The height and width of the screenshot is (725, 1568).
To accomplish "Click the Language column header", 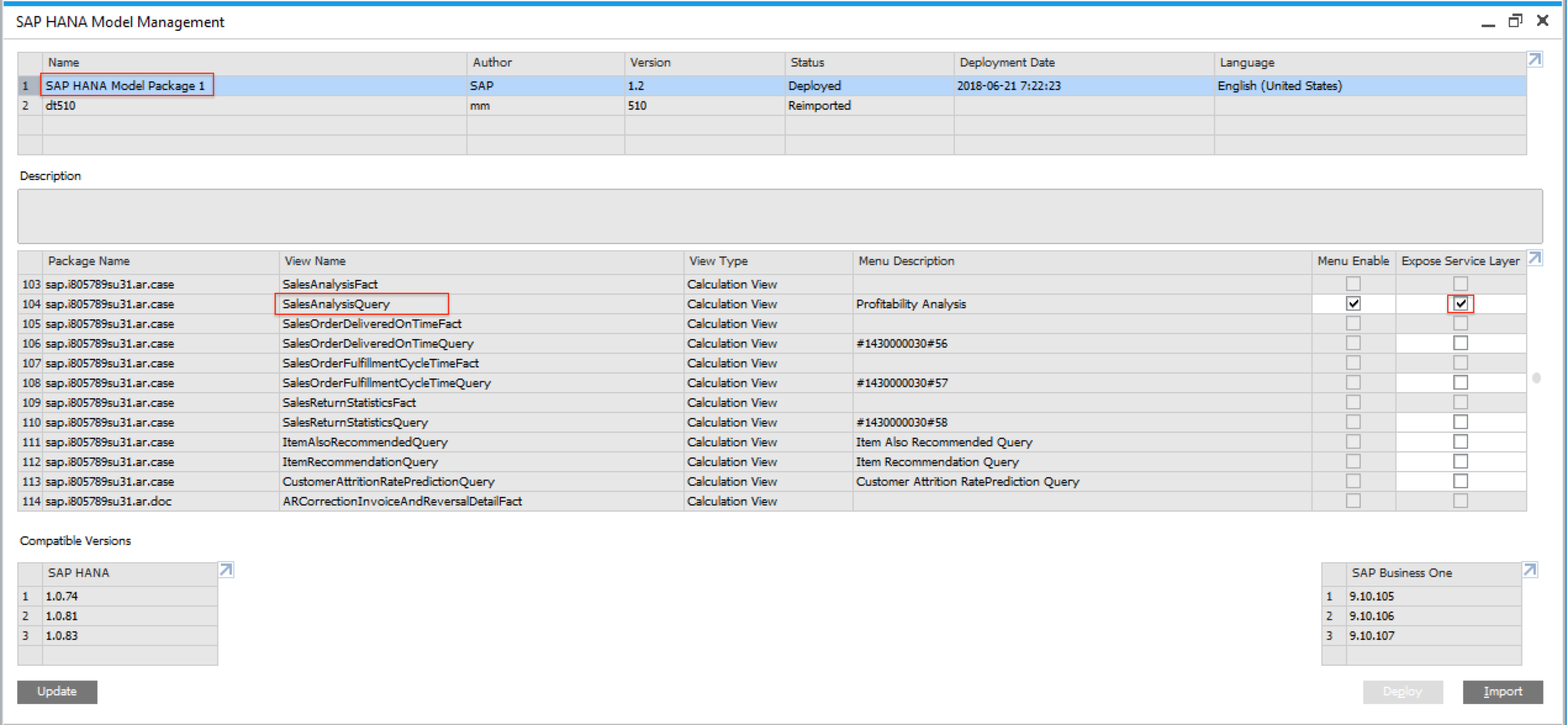I will 1371,63.
